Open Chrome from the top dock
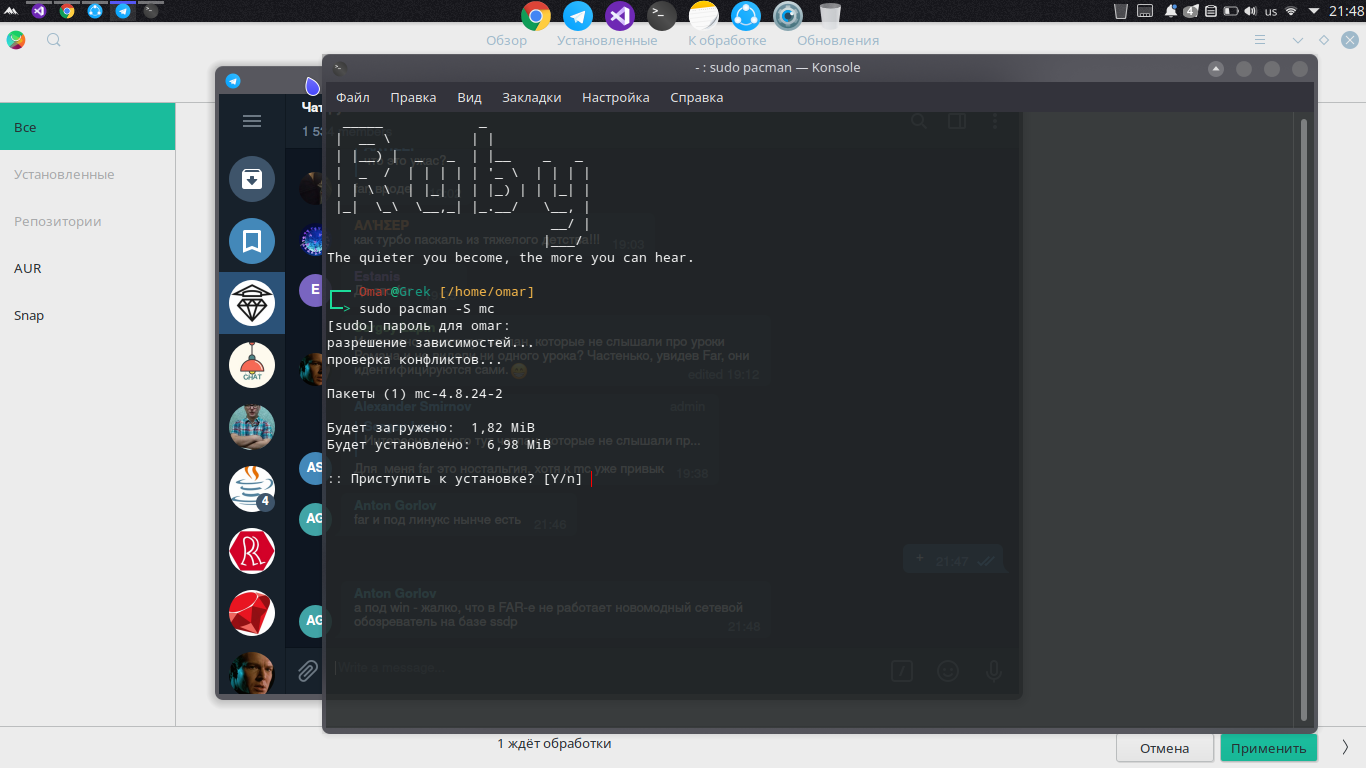 [536, 16]
